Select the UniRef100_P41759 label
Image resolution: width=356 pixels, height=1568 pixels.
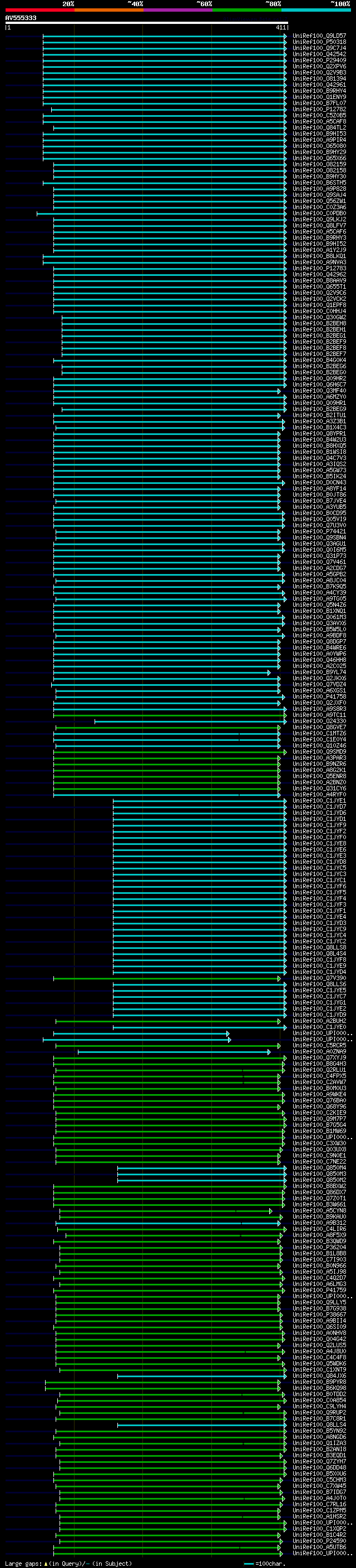point(319,1290)
